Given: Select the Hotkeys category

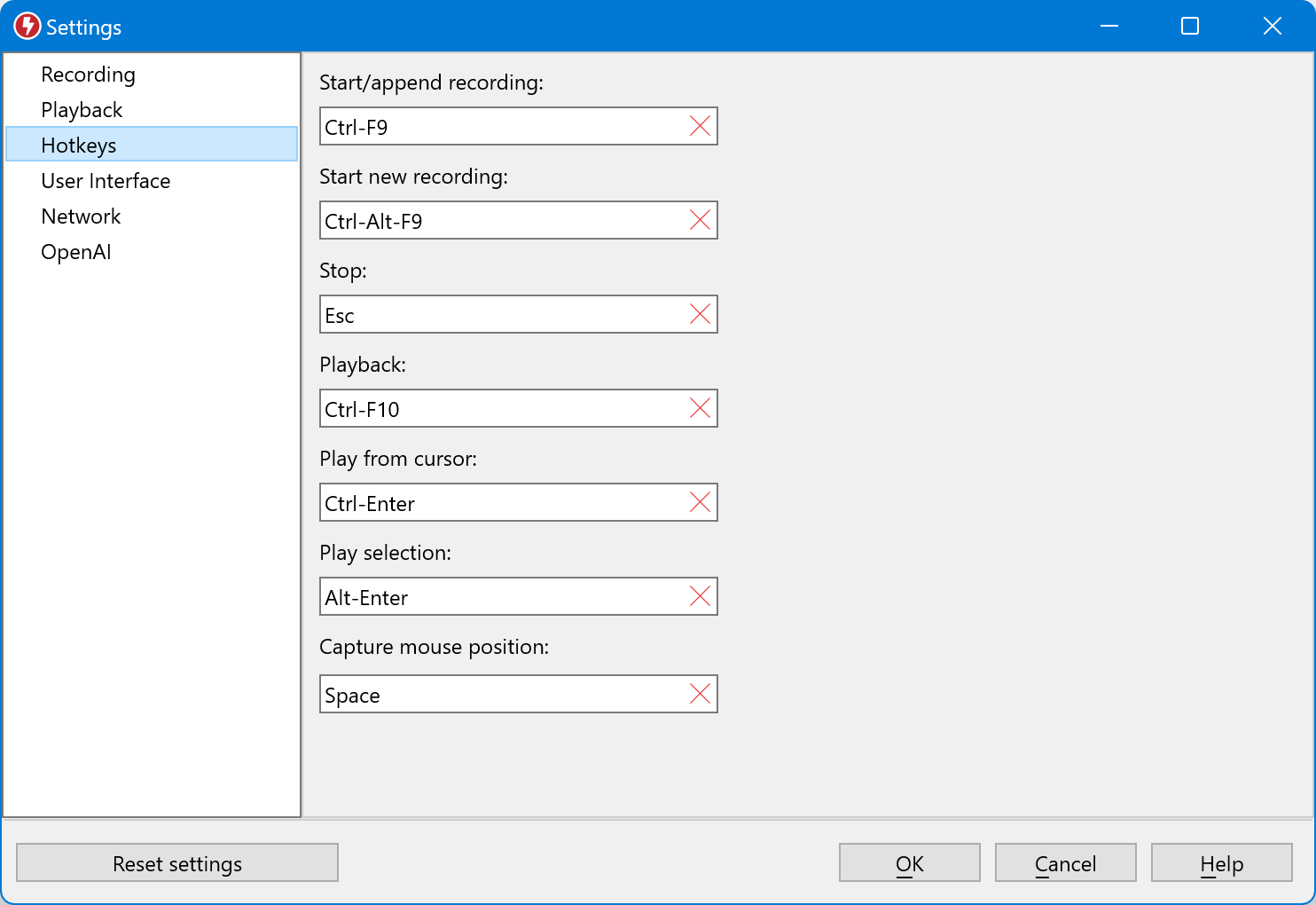Looking at the screenshot, I should [x=79, y=146].
